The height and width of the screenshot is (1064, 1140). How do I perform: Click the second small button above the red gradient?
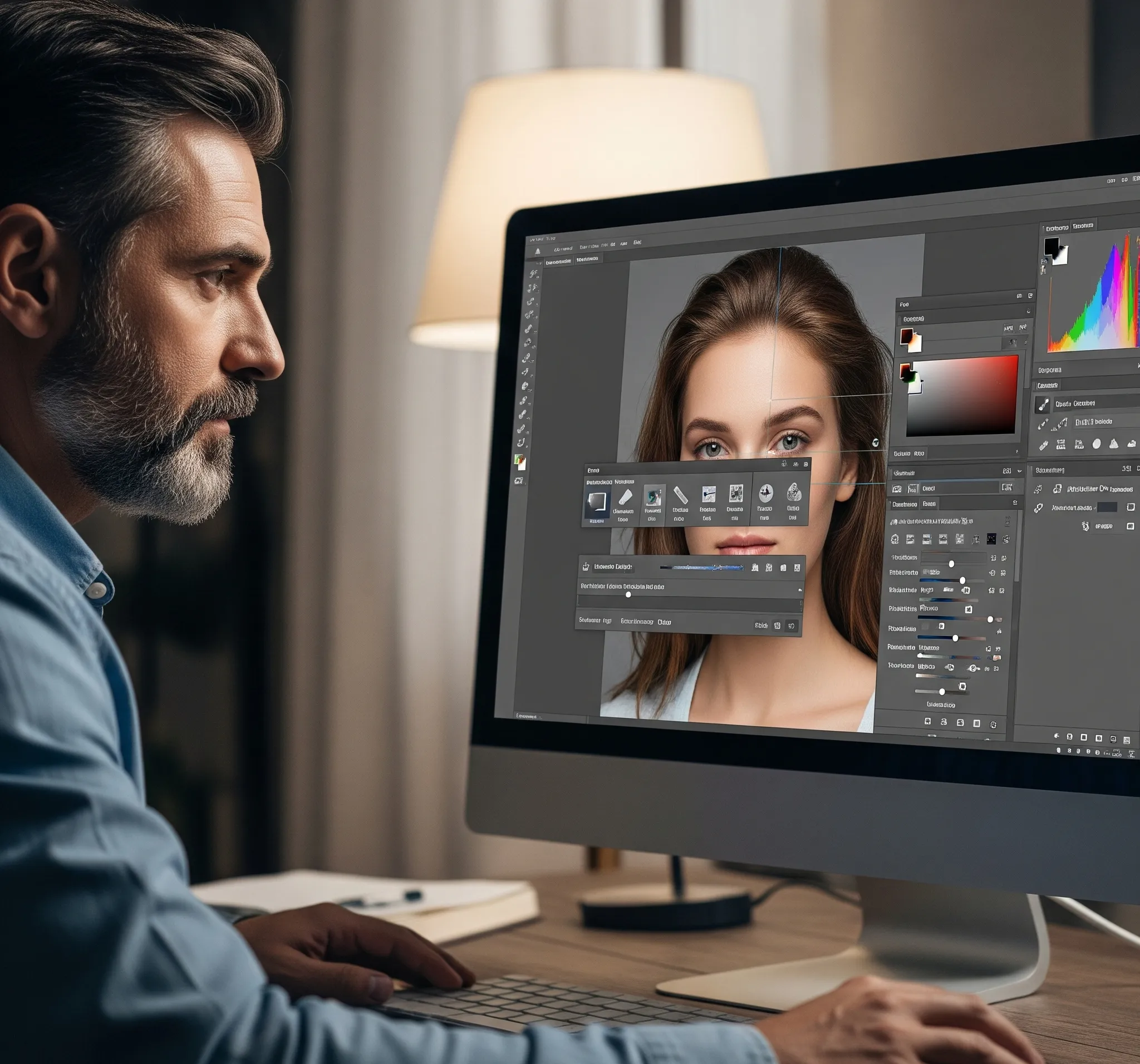coord(1023,327)
